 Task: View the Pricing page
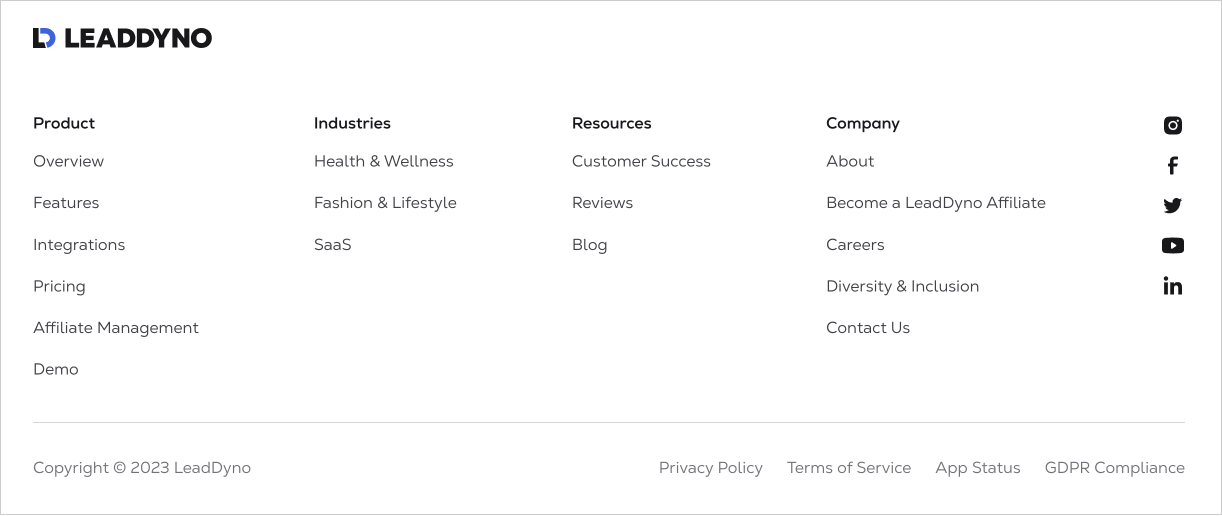(59, 286)
